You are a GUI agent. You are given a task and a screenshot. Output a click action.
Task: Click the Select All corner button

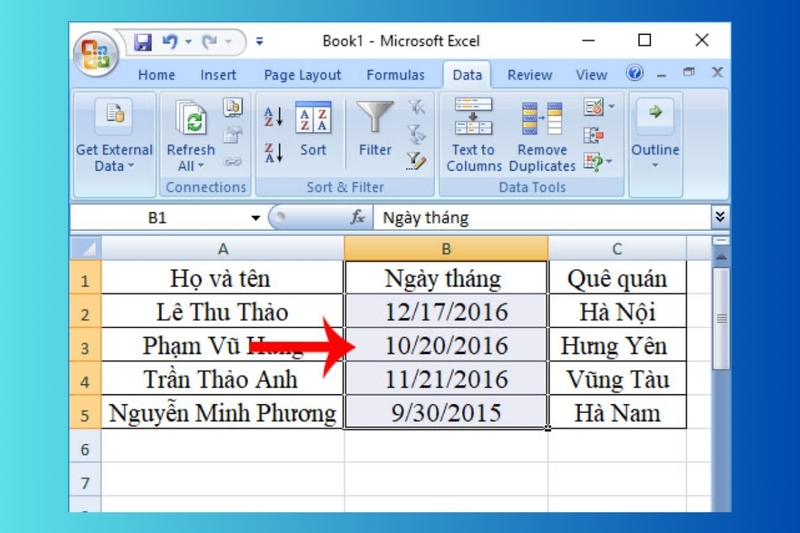(x=86, y=248)
